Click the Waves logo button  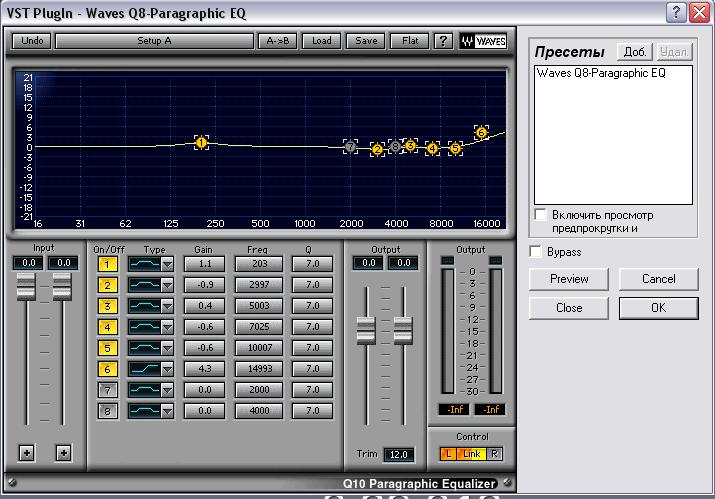(x=483, y=41)
